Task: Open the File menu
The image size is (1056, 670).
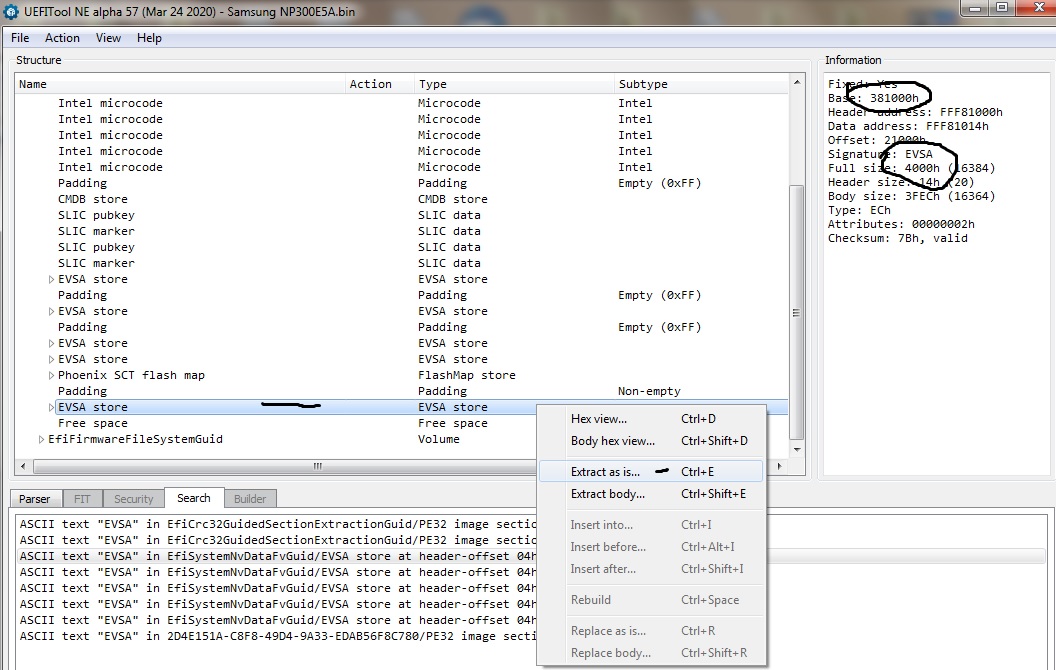Action: (x=20, y=38)
